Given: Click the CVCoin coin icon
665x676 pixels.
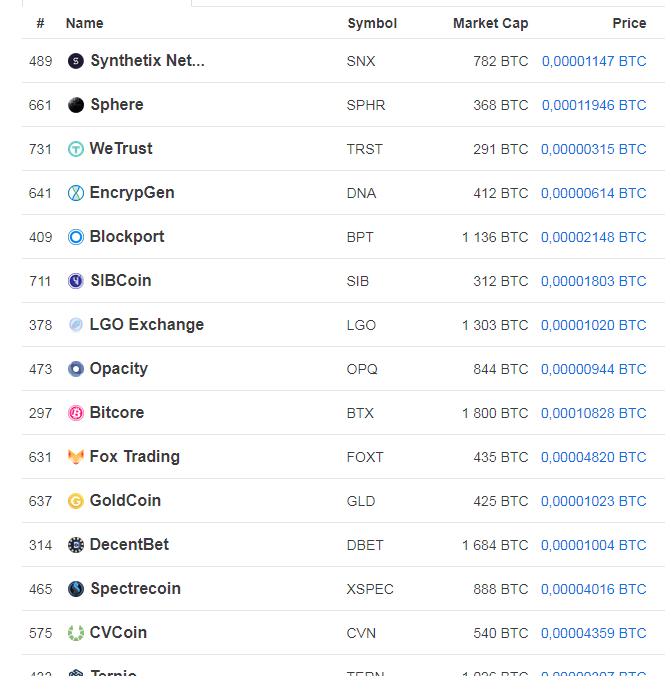Looking at the screenshot, I should [76, 633].
